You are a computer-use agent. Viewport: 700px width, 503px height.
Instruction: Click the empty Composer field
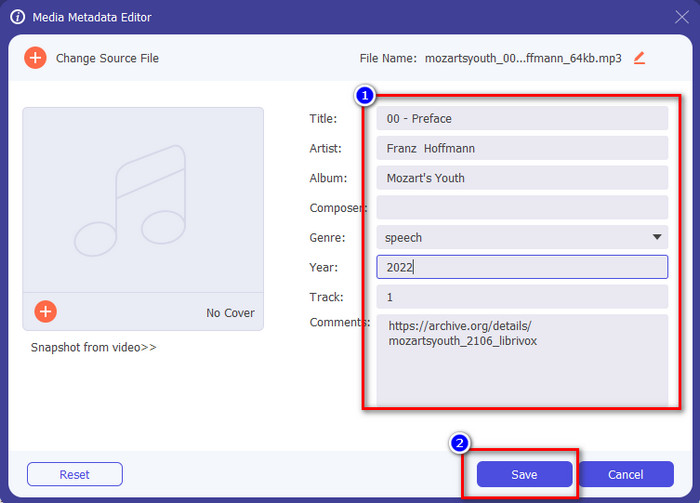point(522,208)
